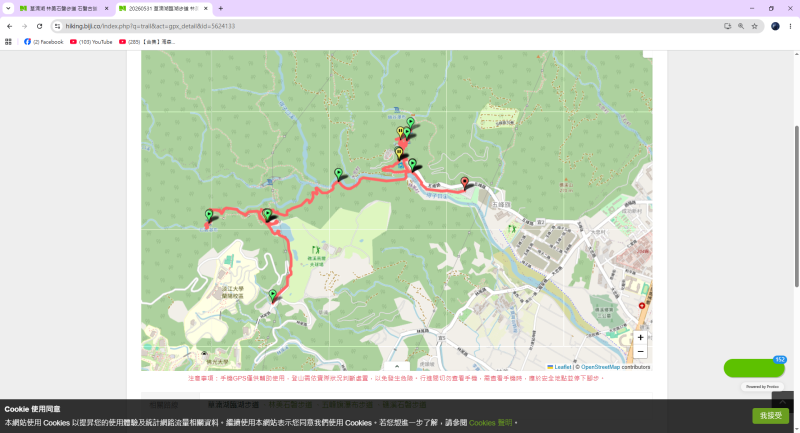Open the Leaflet attribution link

559,367
